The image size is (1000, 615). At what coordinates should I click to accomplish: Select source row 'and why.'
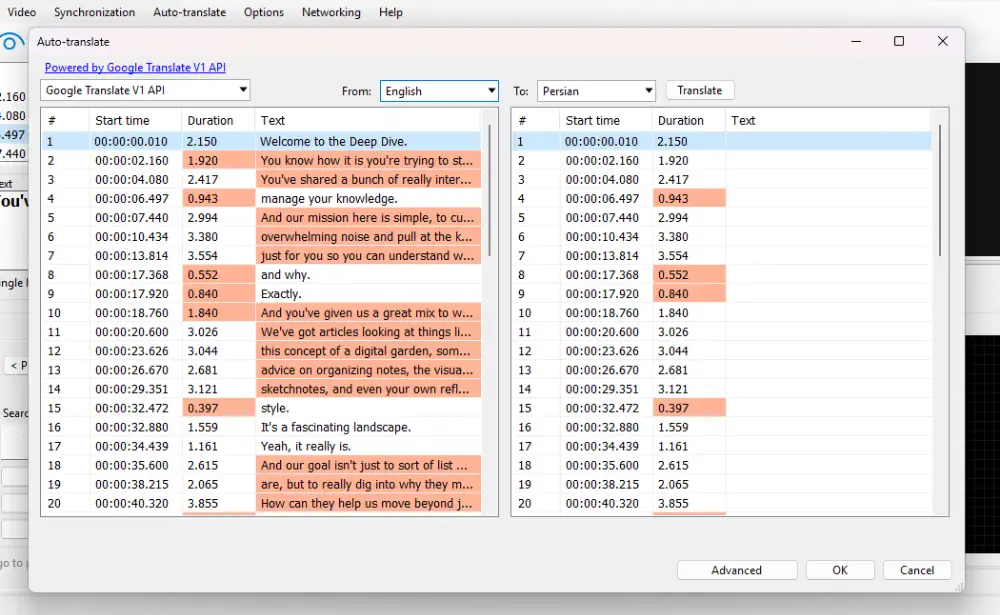click(261, 275)
